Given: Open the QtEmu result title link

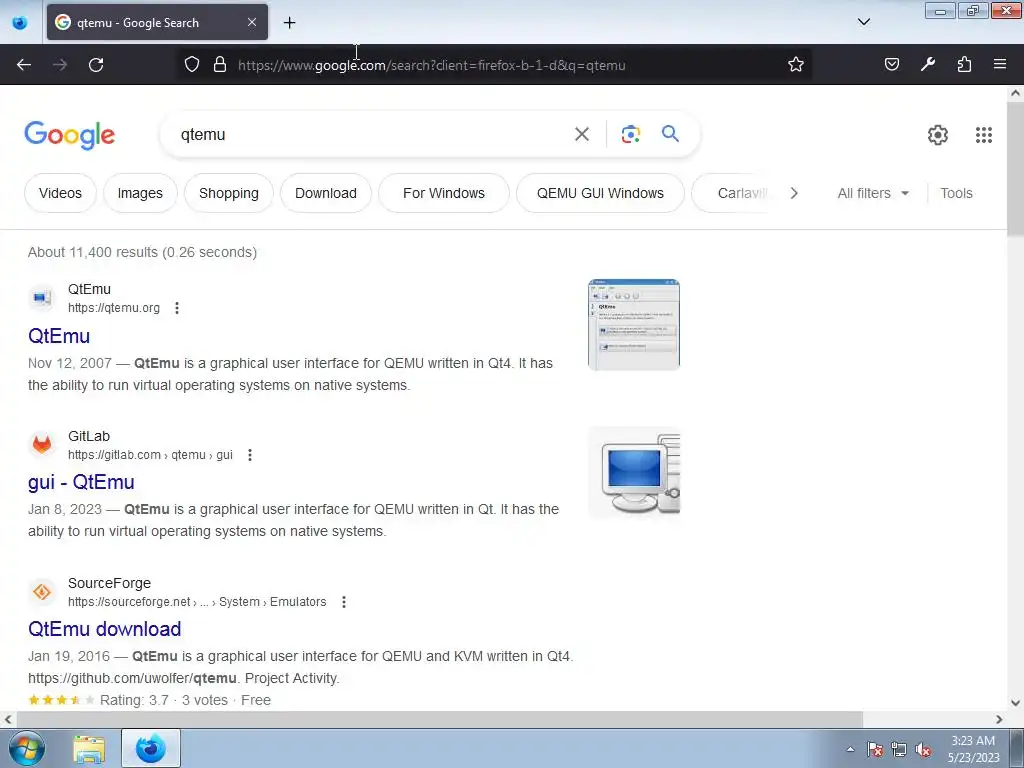Looking at the screenshot, I should (x=59, y=336).
